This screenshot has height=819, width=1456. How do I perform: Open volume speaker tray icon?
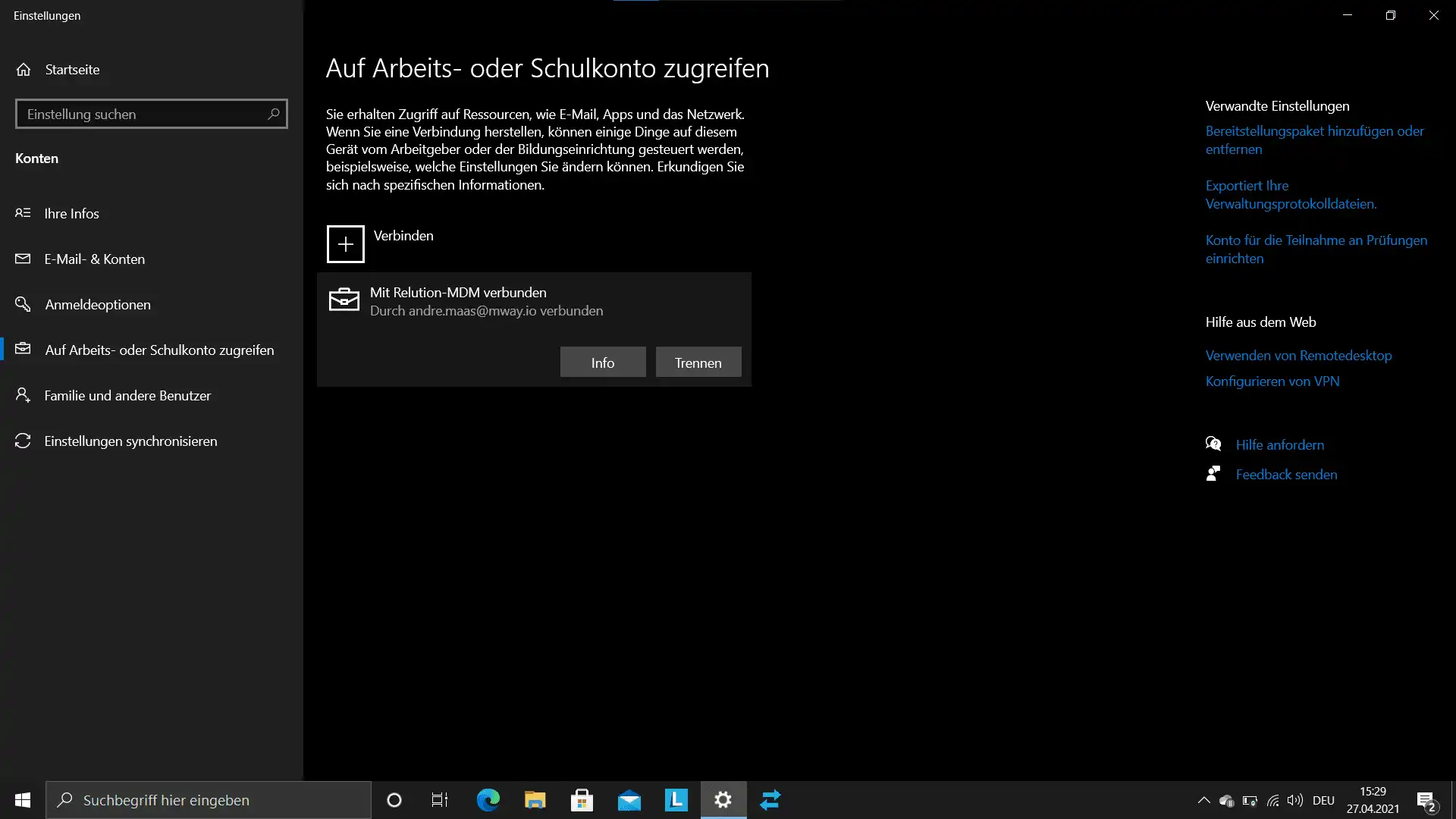tap(1295, 800)
